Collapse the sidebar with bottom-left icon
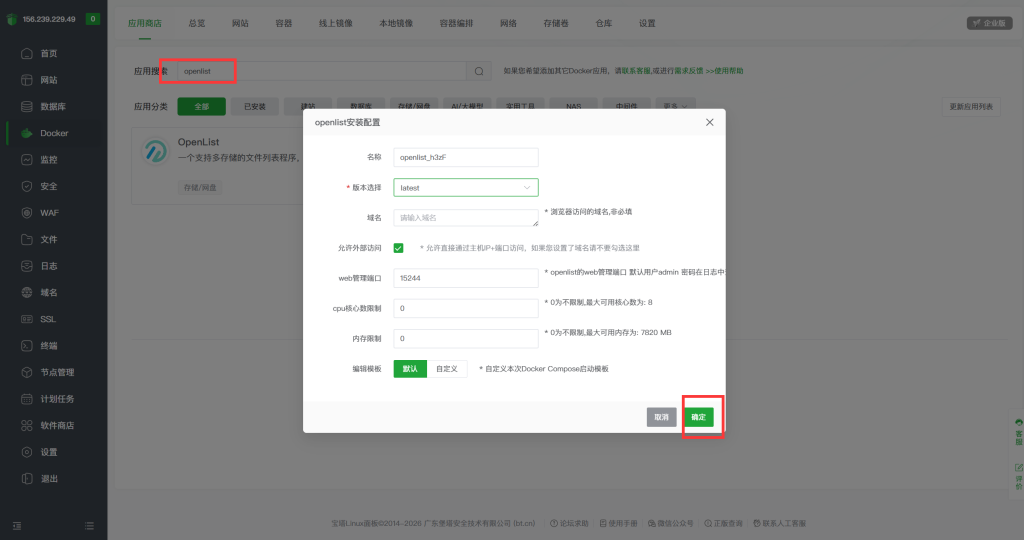Image resolution: width=1024 pixels, height=540 pixels. point(17,526)
